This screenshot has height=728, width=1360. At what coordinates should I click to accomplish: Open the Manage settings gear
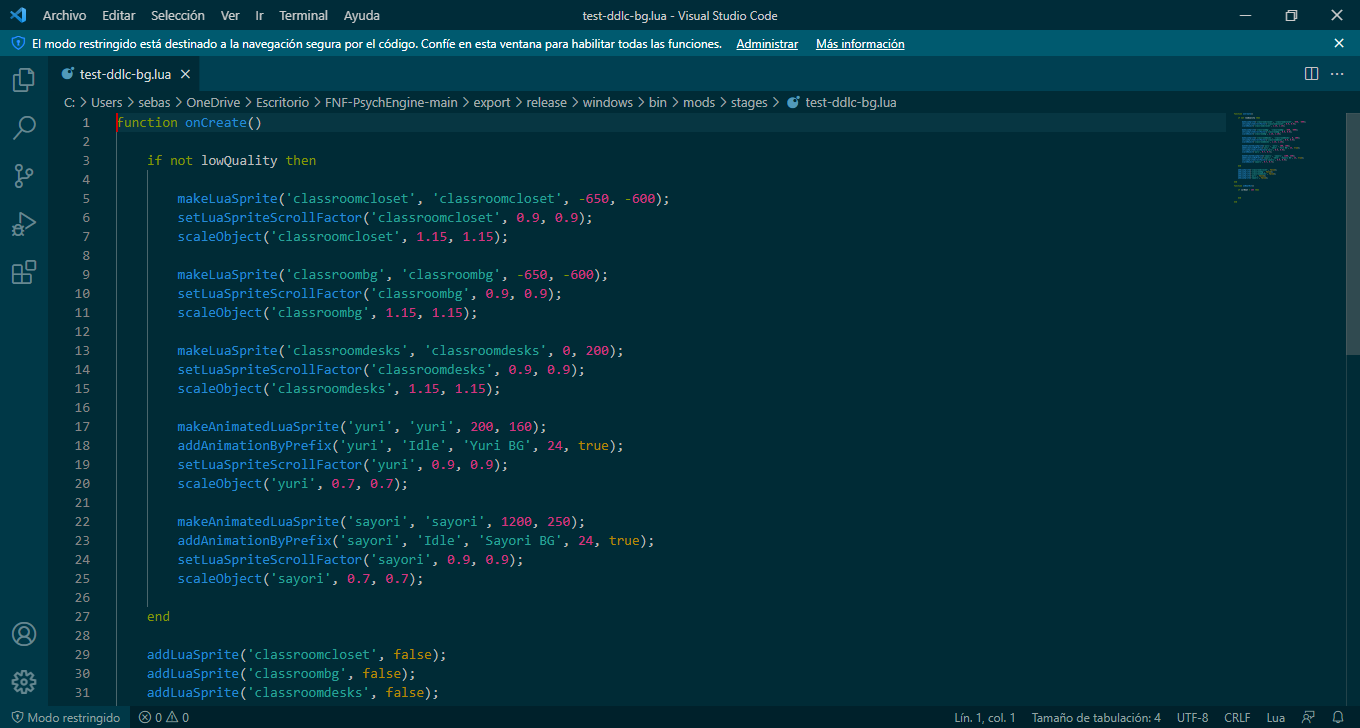pyautogui.click(x=24, y=682)
